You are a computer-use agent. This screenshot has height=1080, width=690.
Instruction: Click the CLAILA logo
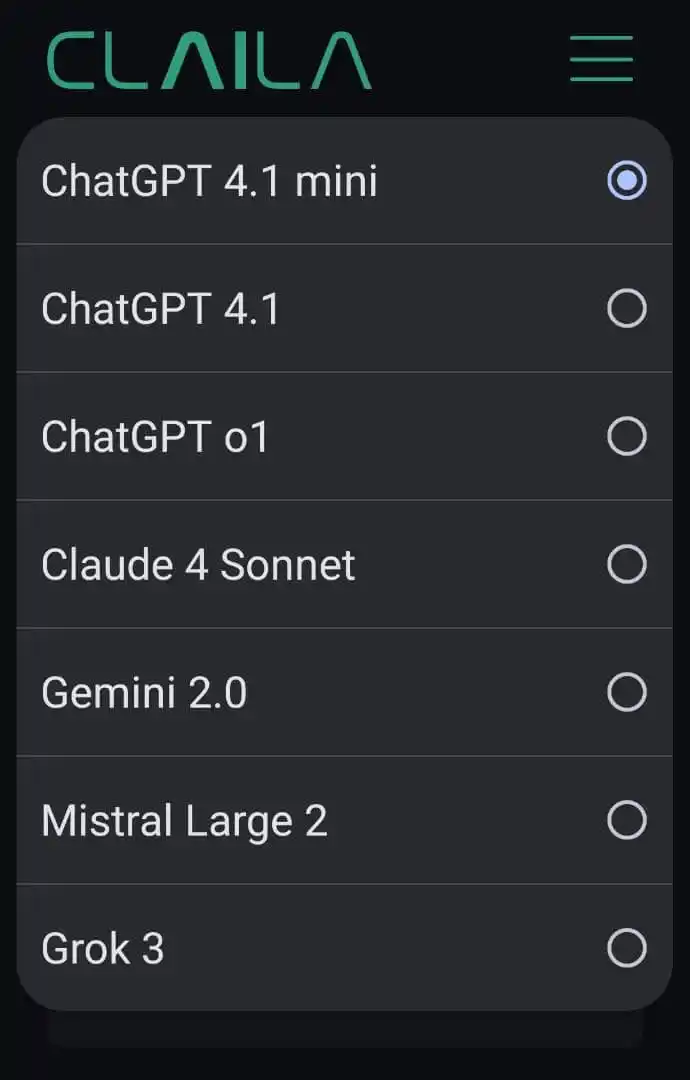[x=209, y=61]
